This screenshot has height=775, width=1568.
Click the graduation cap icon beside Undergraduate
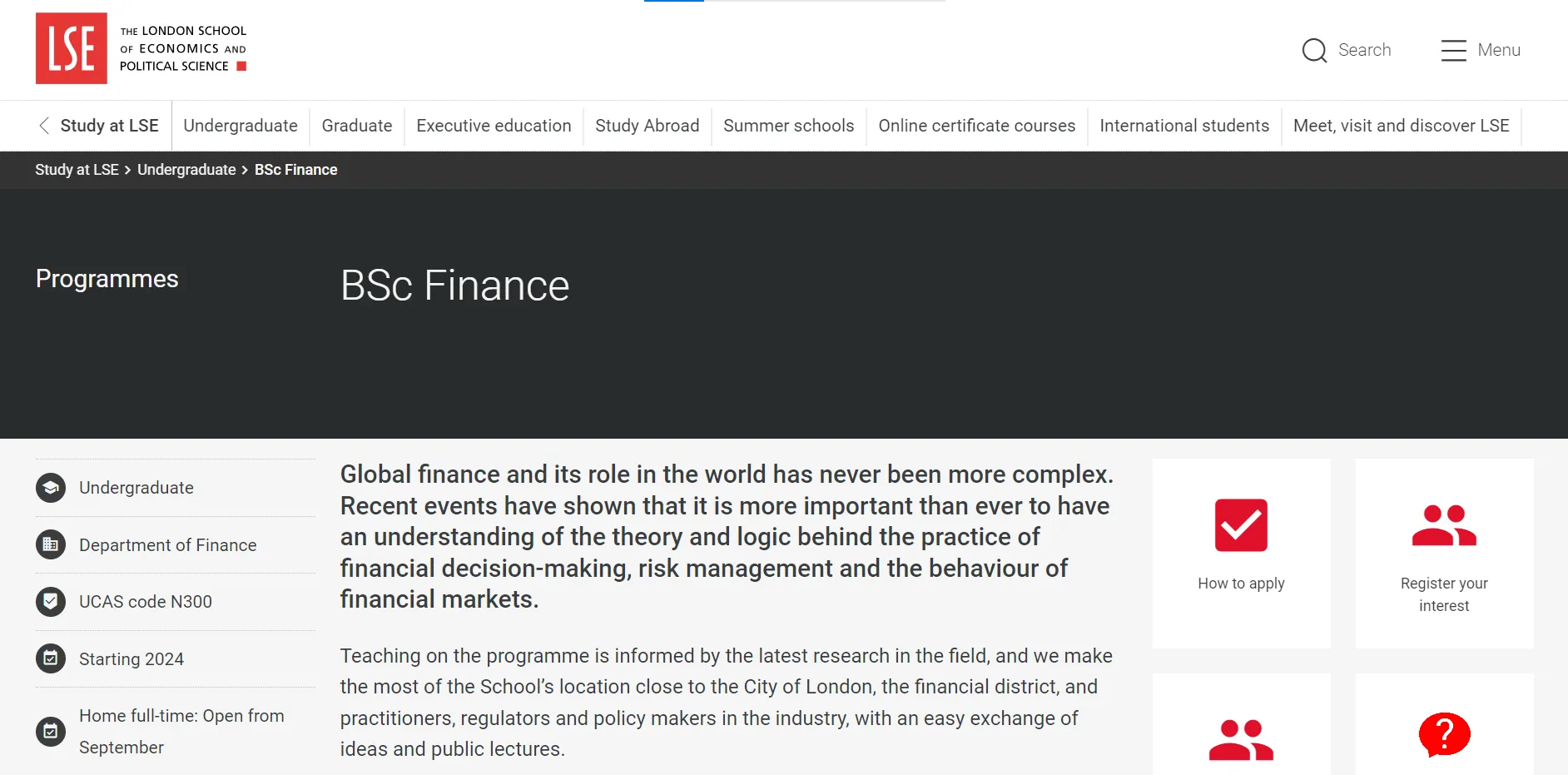click(51, 488)
